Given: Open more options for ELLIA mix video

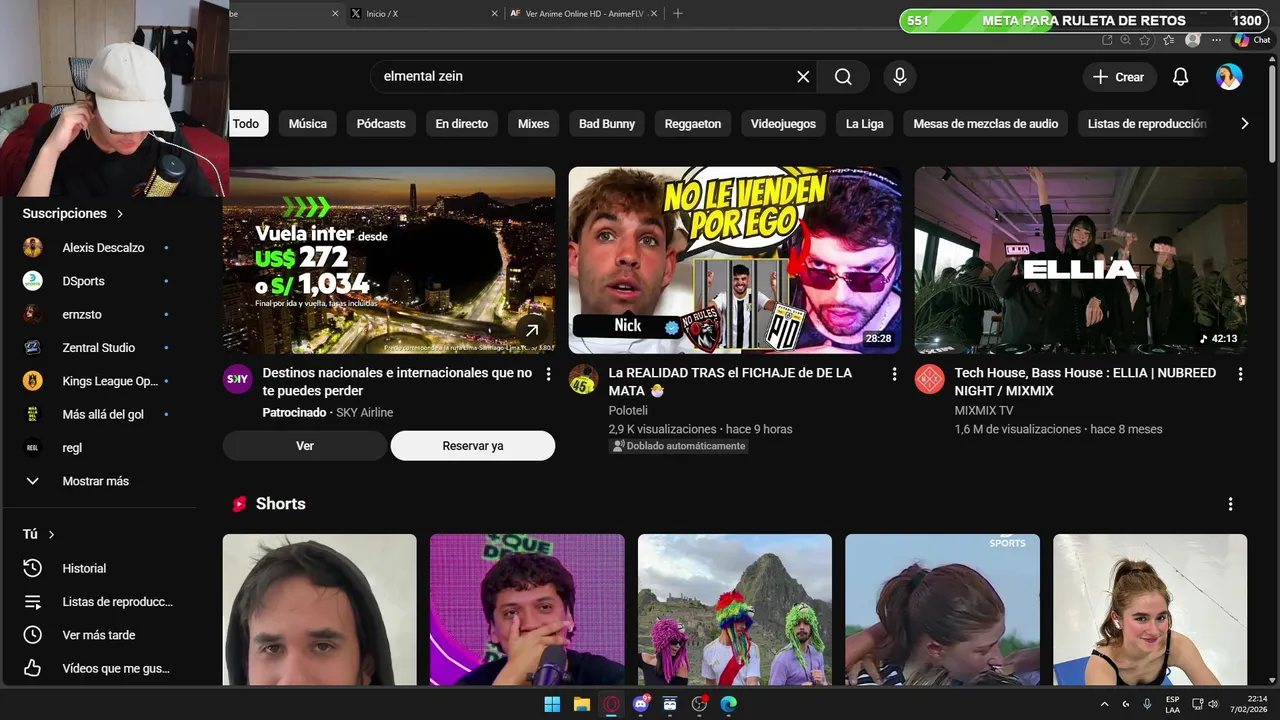Looking at the screenshot, I should [x=1240, y=374].
